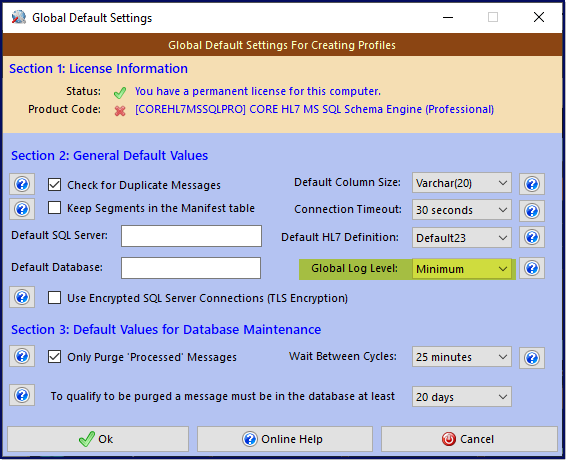The width and height of the screenshot is (568, 462).
Task: Open purge age dropdown showing 20 days
Action: pos(462,397)
